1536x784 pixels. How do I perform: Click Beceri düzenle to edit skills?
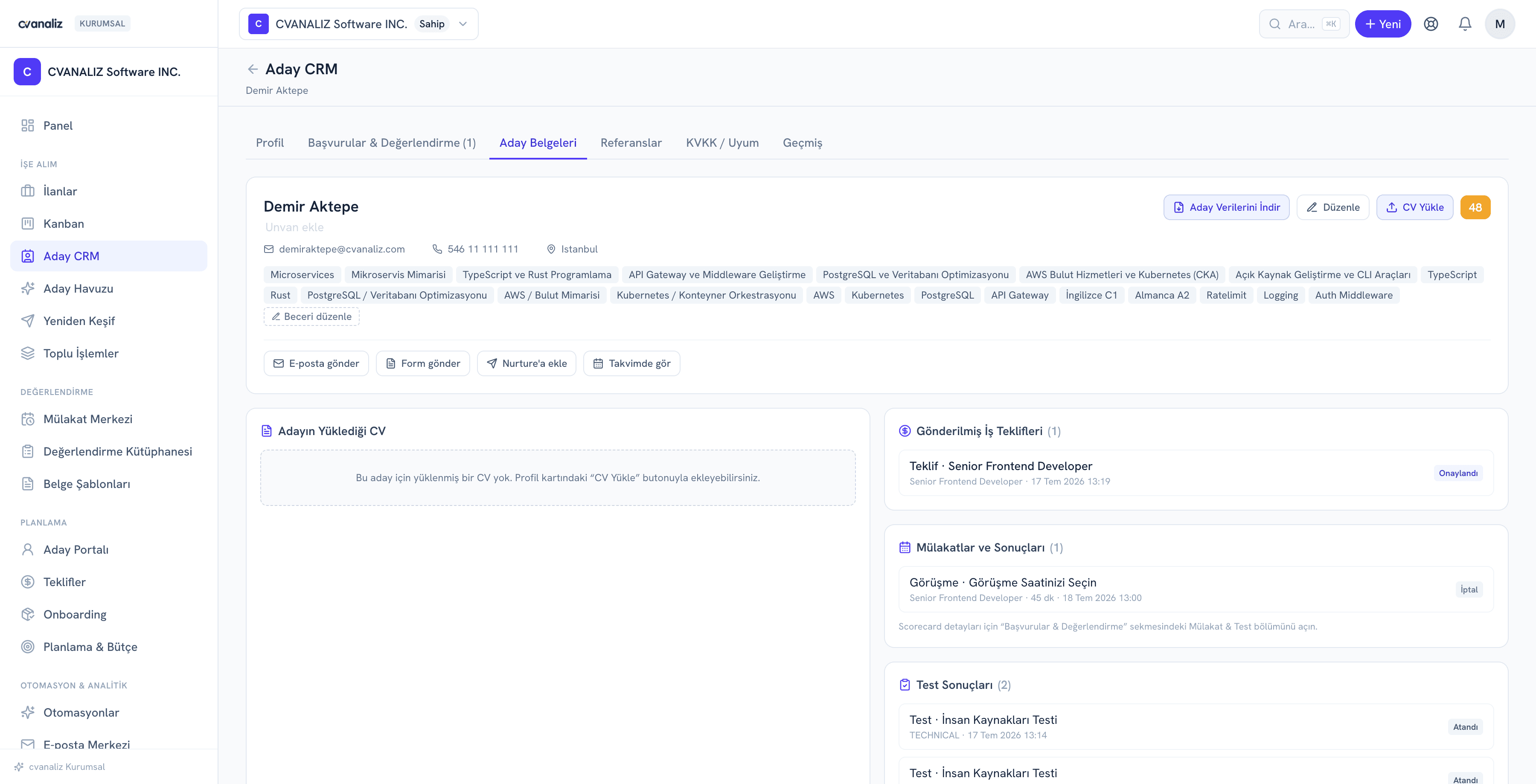click(311, 316)
